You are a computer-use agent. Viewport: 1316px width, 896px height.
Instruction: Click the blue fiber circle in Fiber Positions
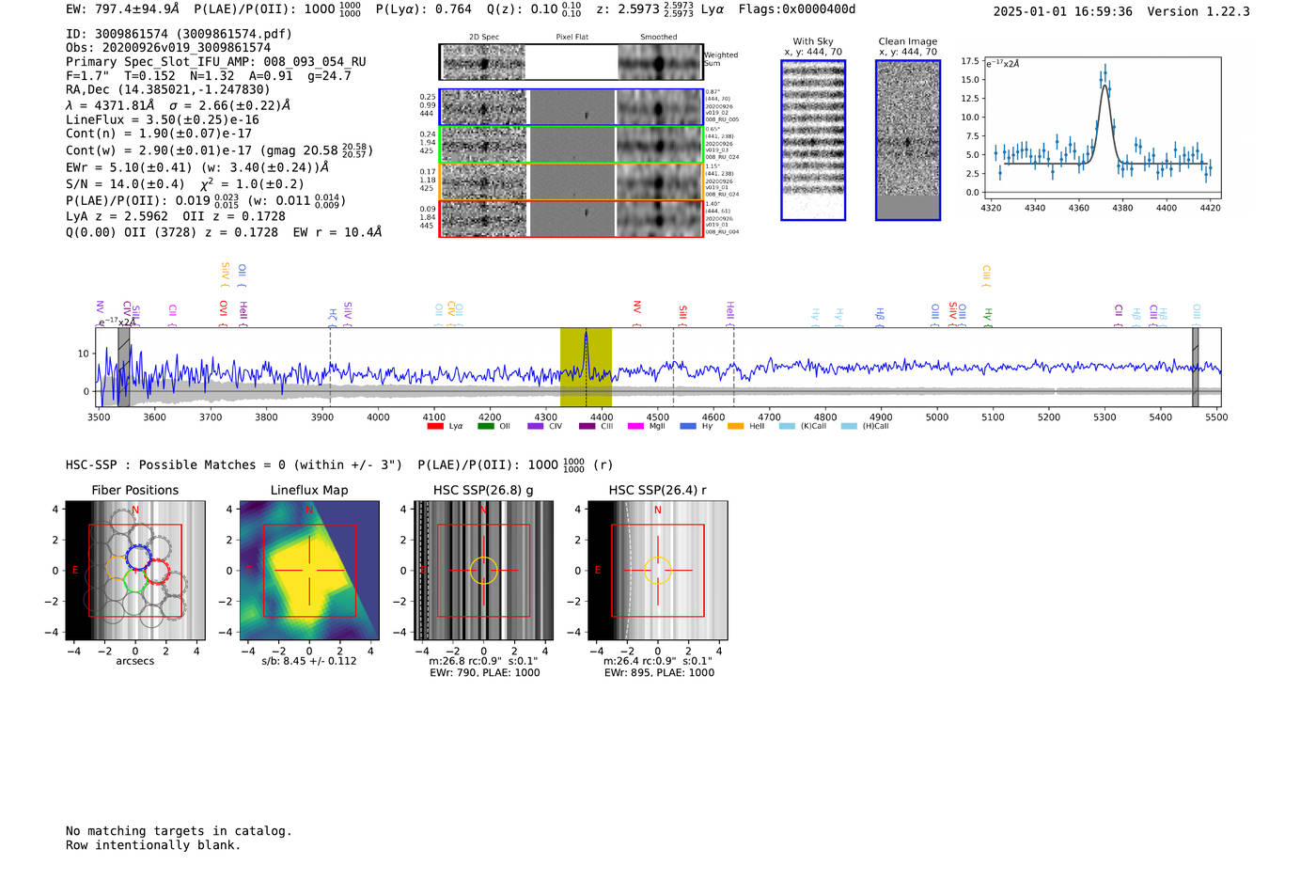pos(138,558)
